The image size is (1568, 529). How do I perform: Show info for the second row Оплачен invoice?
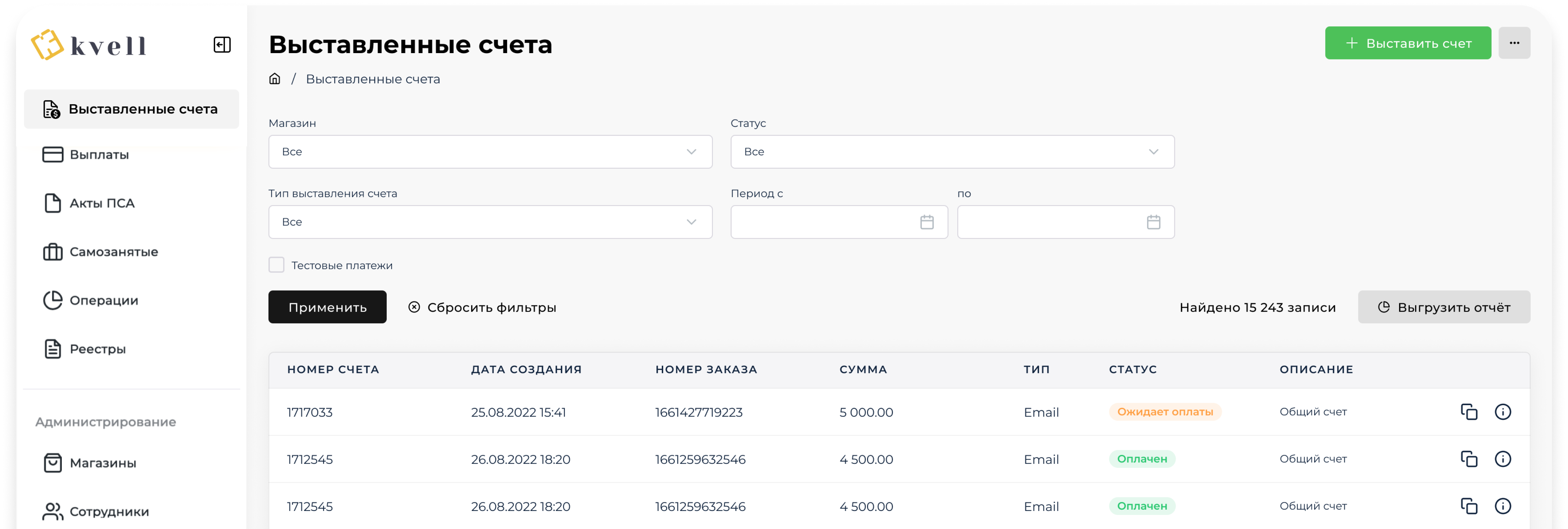(x=1502, y=459)
